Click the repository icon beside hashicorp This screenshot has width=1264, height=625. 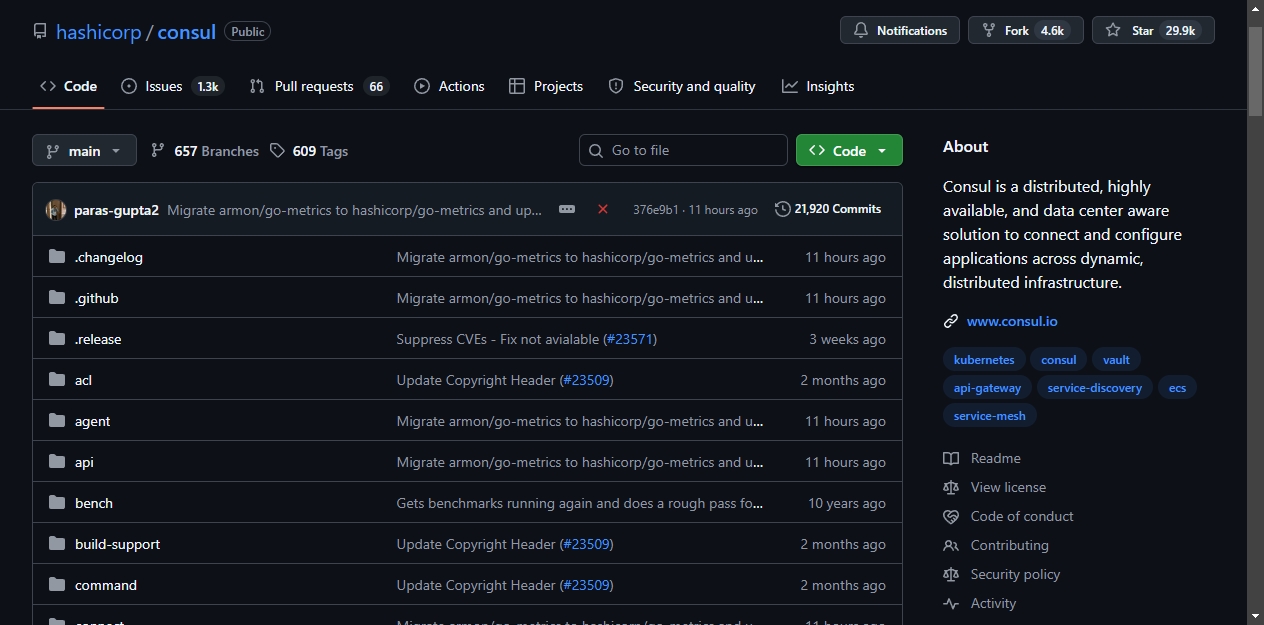[40, 32]
